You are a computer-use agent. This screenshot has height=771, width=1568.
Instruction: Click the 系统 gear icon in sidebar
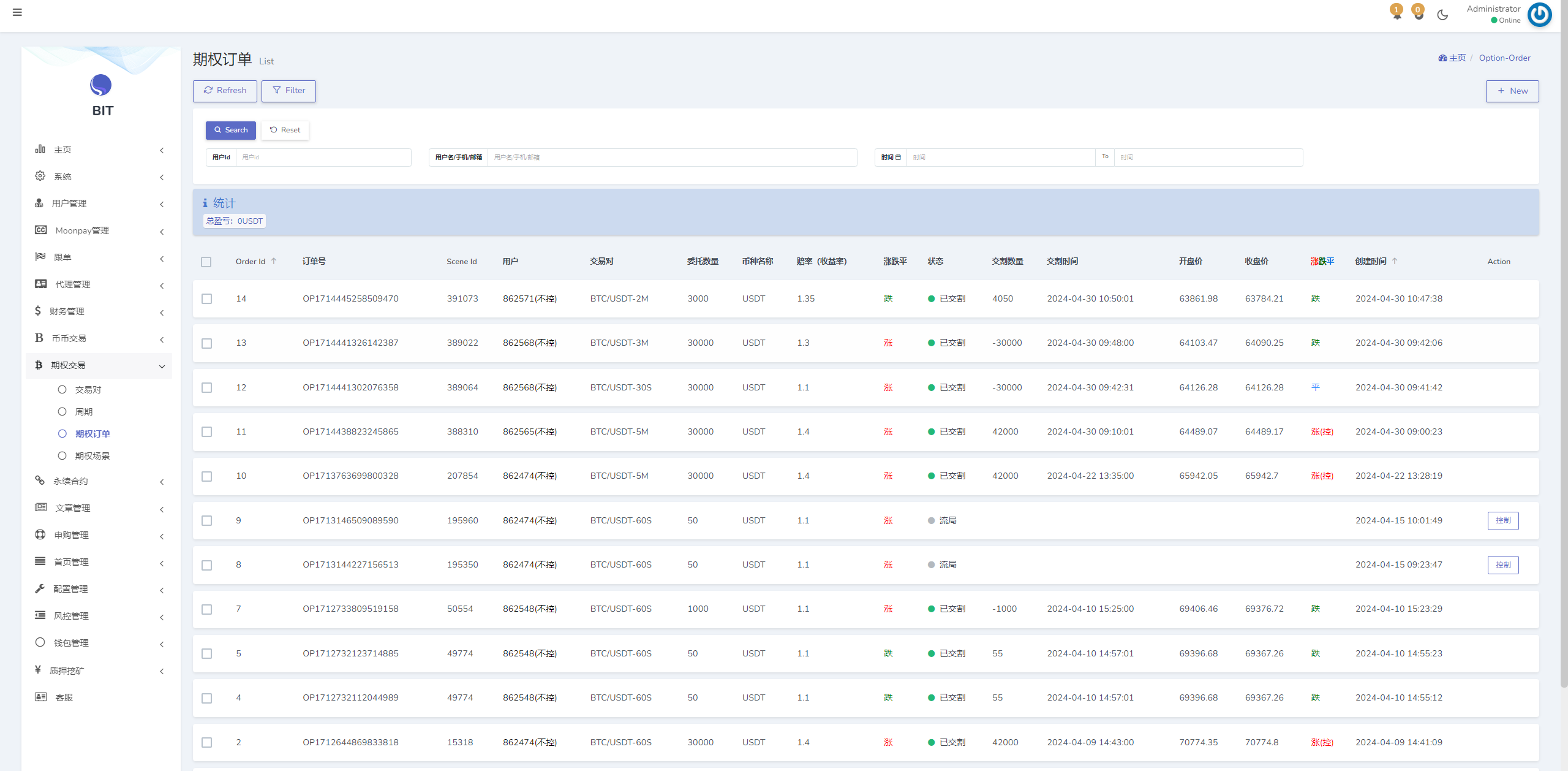40,177
